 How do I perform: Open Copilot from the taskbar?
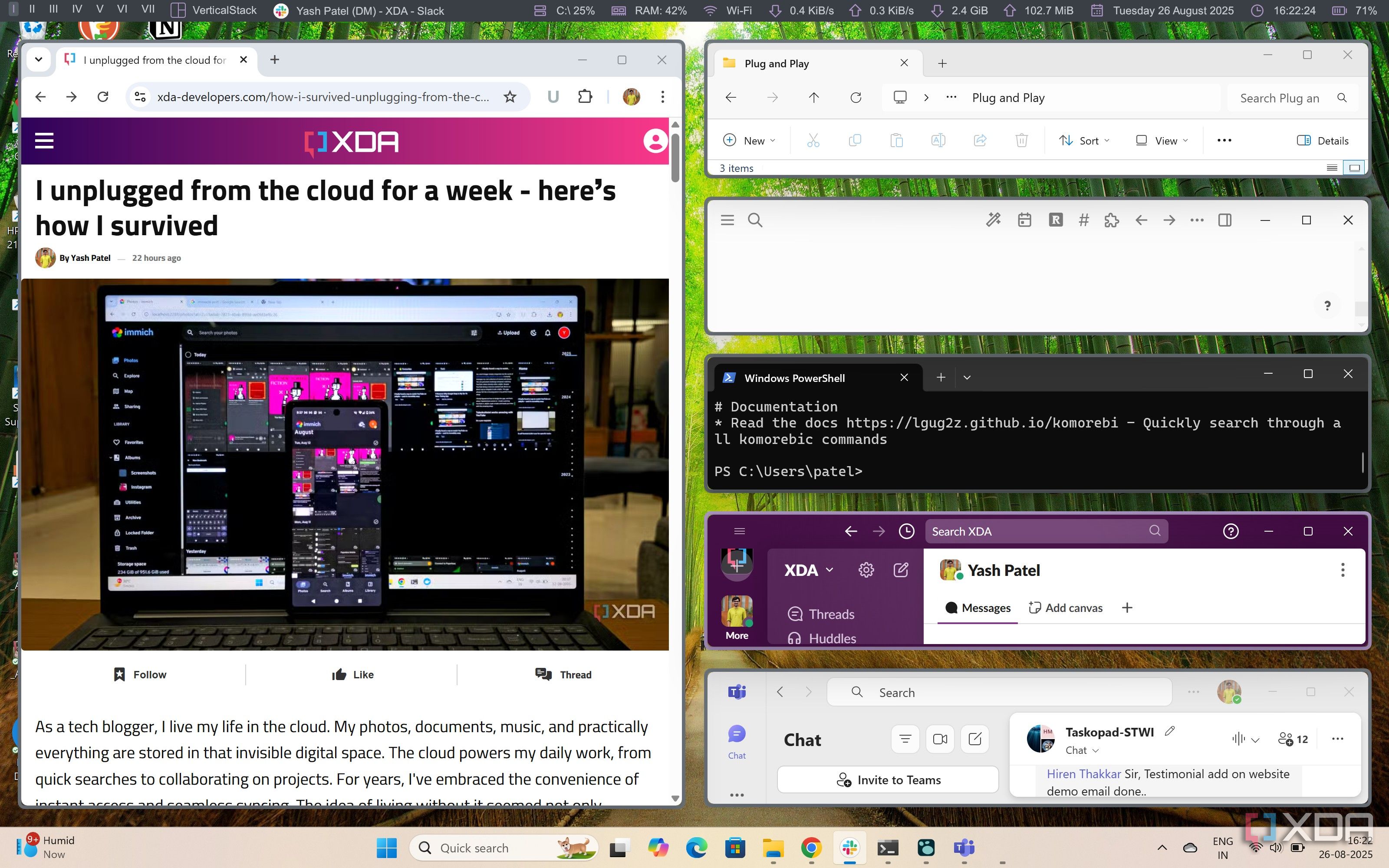point(658,848)
